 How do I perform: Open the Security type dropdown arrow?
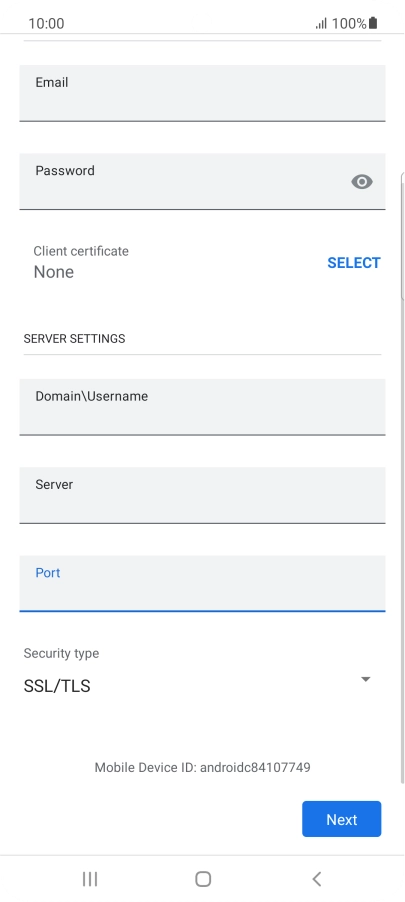click(x=365, y=679)
